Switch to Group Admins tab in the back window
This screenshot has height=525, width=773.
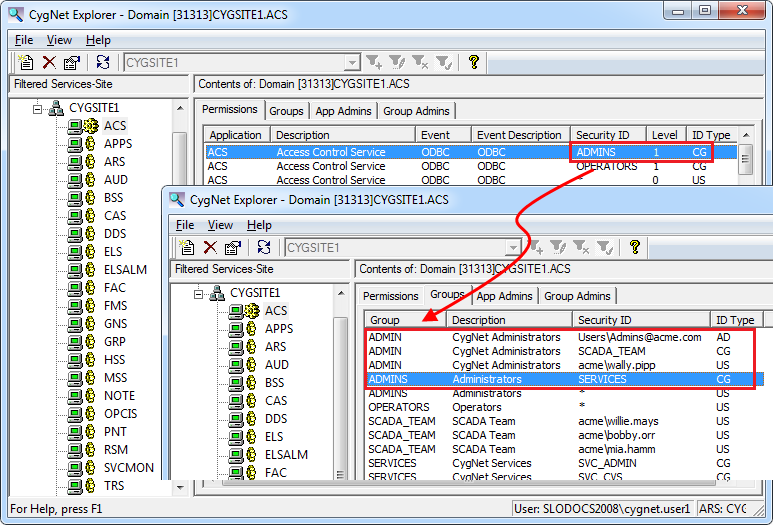(416, 111)
